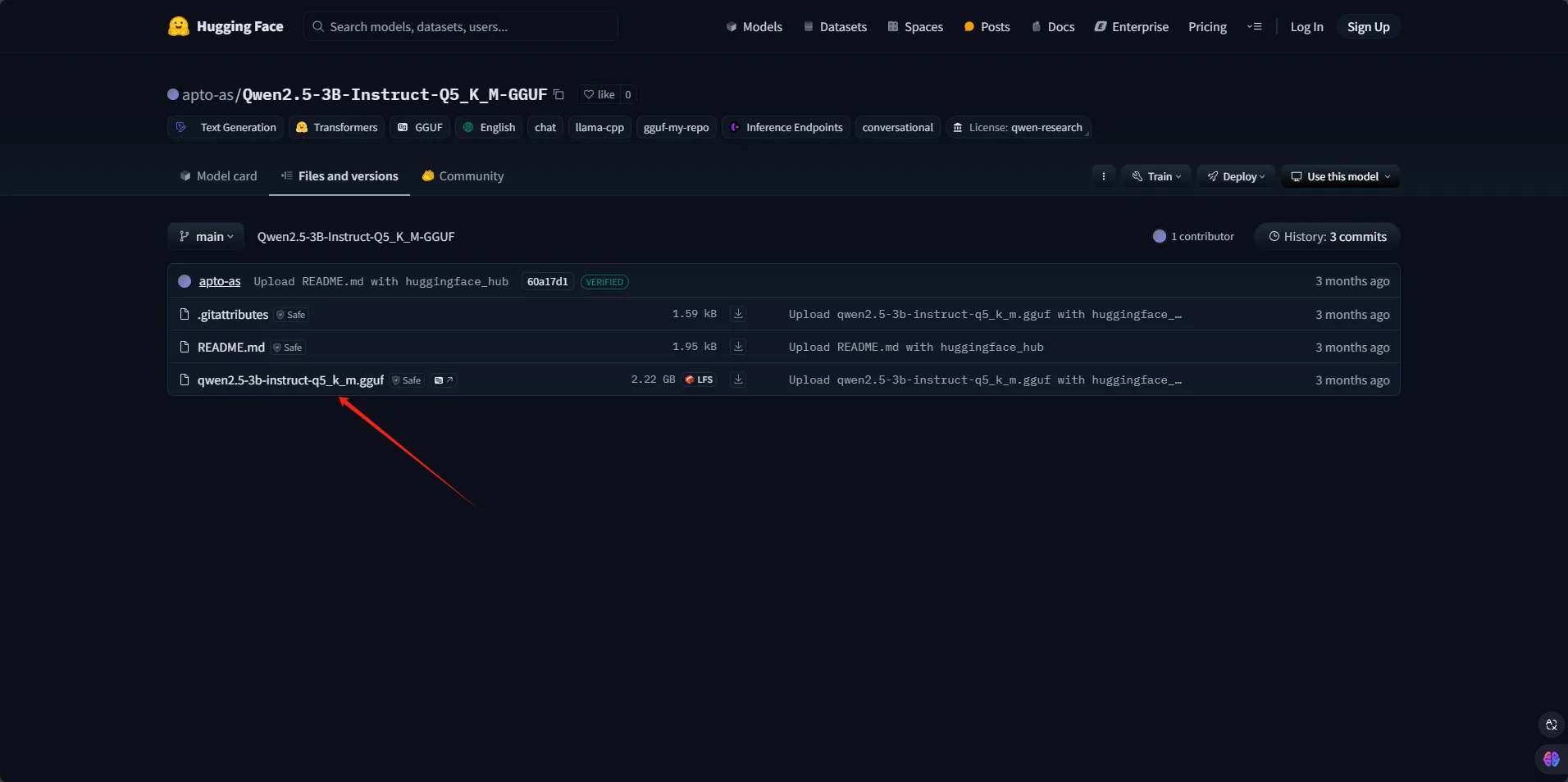Click 3 months ago in the README.md row
Screen dimensions: 1568x782
[x=1352, y=348]
